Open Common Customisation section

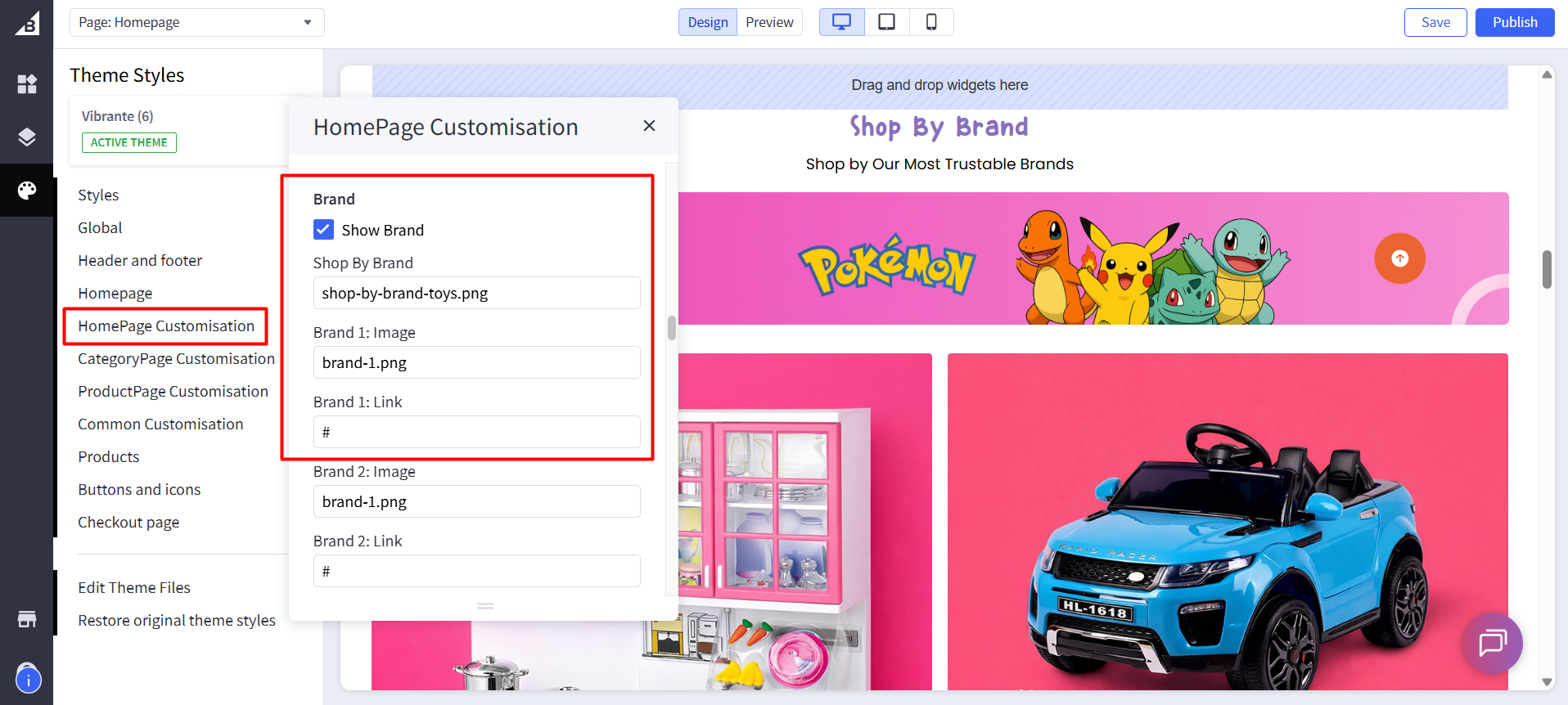click(x=160, y=424)
